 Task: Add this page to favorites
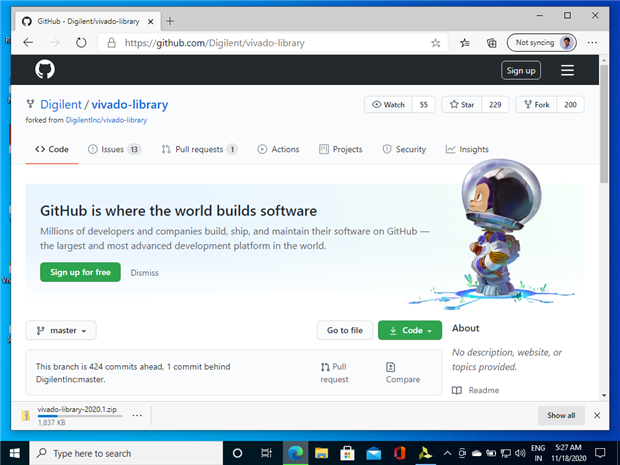[435, 43]
